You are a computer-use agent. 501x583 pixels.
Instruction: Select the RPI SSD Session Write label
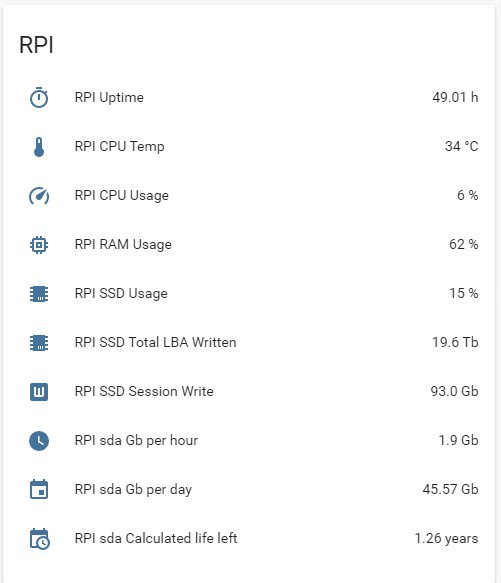pos(144,392)
